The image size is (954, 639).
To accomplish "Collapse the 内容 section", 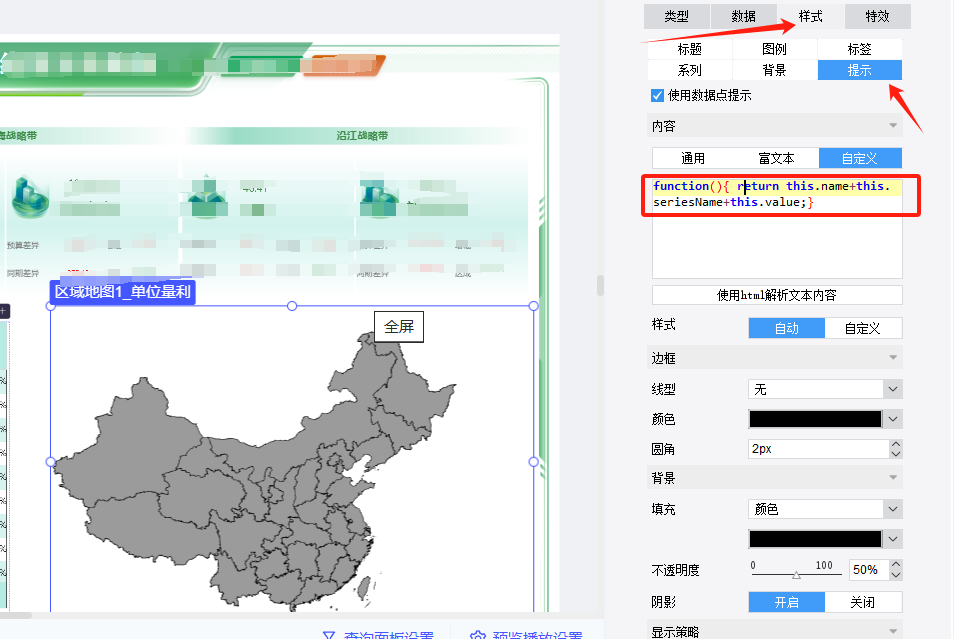I will (775, 125).
